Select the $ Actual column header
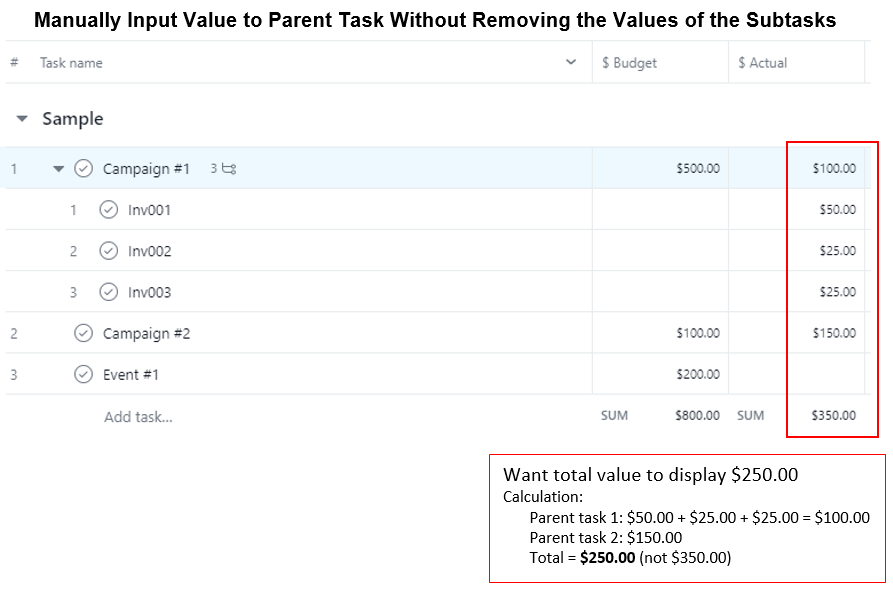The image size is (893, 590). [x=763, y=62]
